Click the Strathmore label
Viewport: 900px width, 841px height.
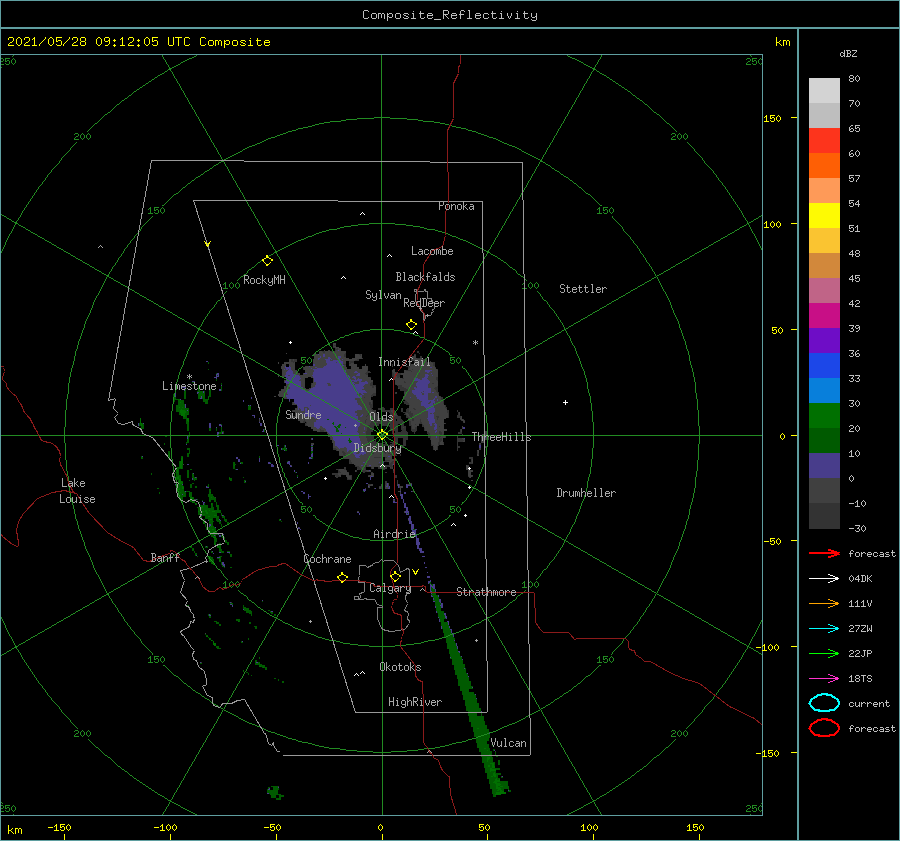point(486,592)
